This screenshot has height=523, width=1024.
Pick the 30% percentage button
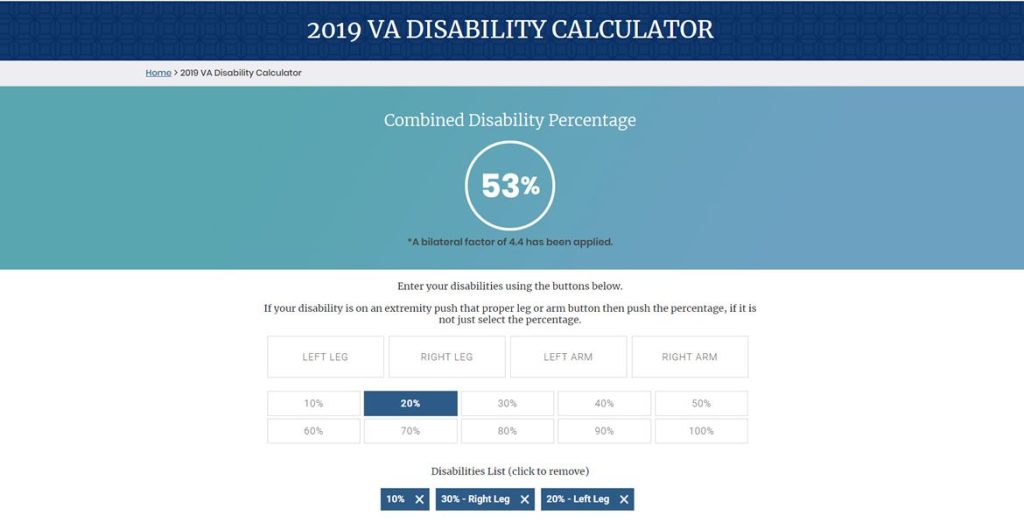(x=507, y=404)
